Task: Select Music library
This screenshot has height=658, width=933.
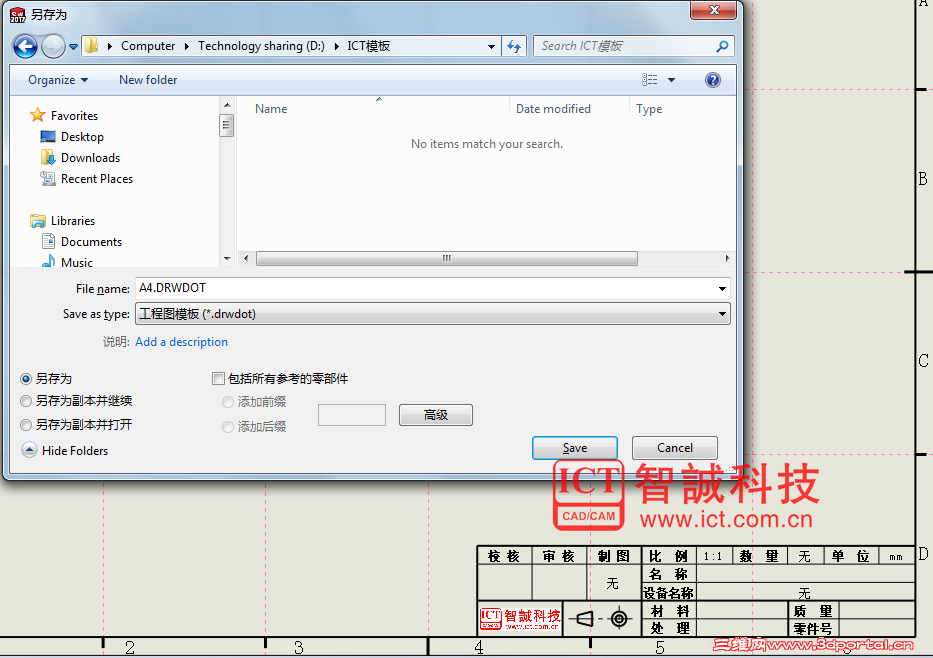Action: [x=76, y=262]
